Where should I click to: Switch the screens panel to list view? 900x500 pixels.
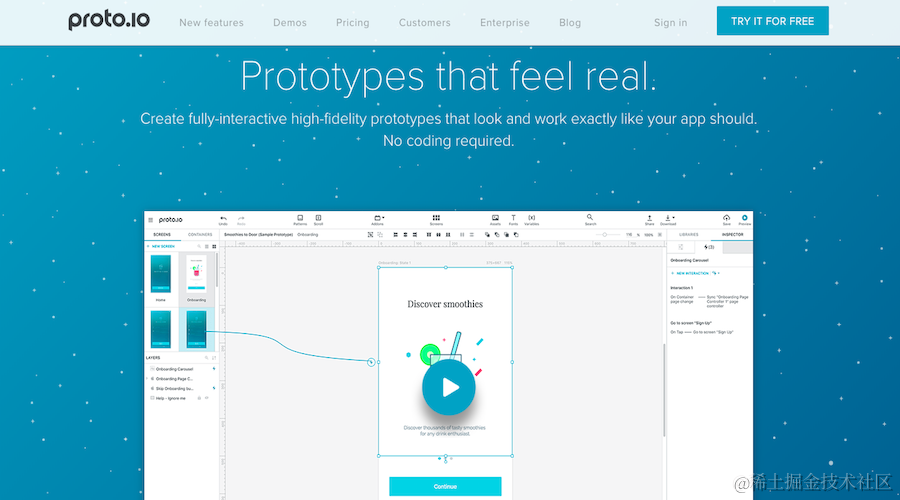[x=207, y=246]
